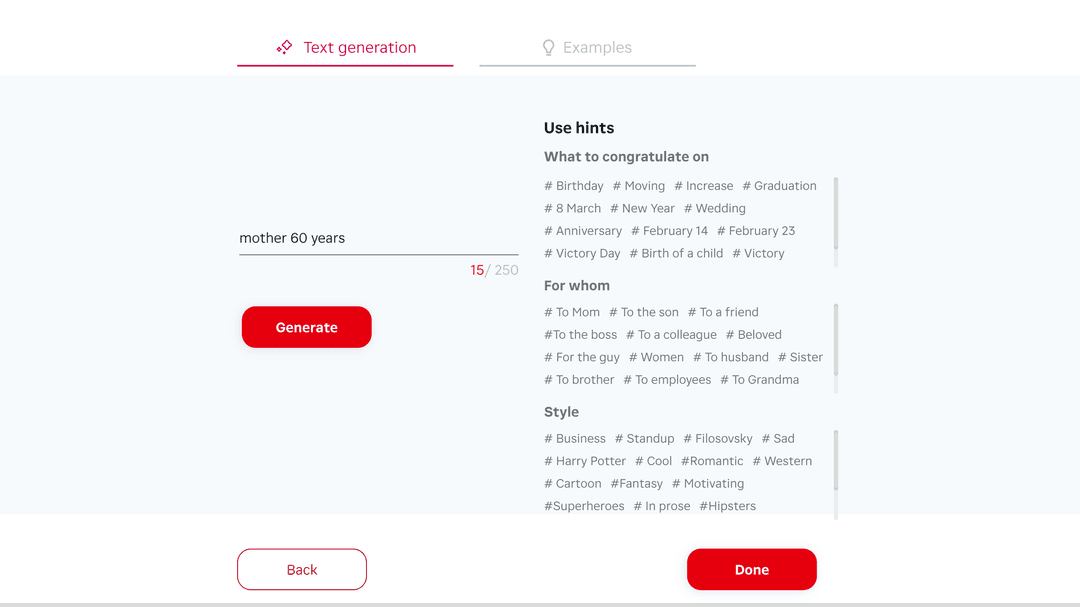Choose the #8 March occasion
Screen dimensions: 1080x607
tap(572, 208)
